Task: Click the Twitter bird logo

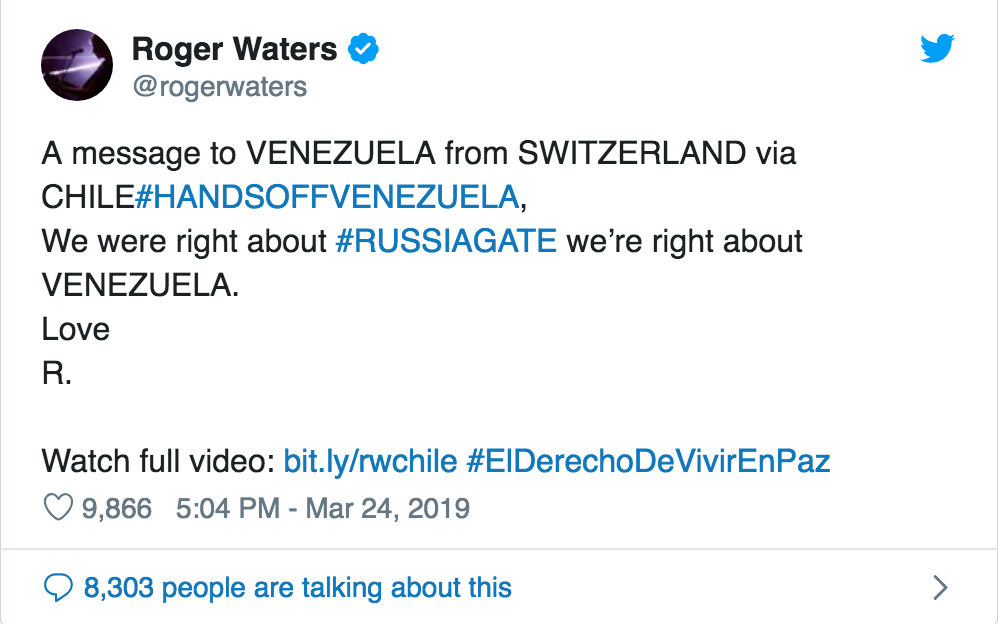Action: (937, 47)
